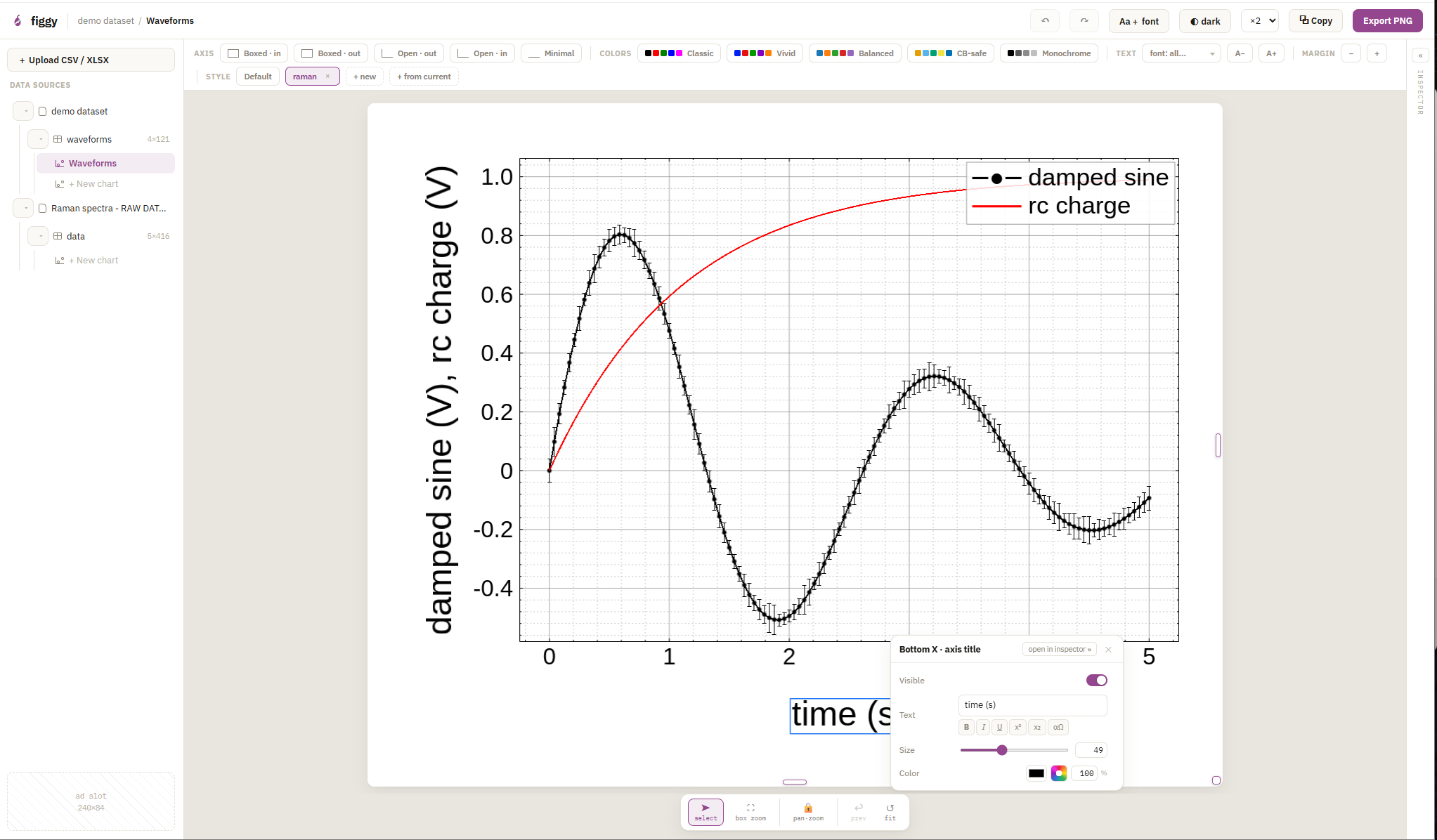Click the size value field 49
Image resolution: width=1437 pixels, height=840 pixels.
(1091, 750)
